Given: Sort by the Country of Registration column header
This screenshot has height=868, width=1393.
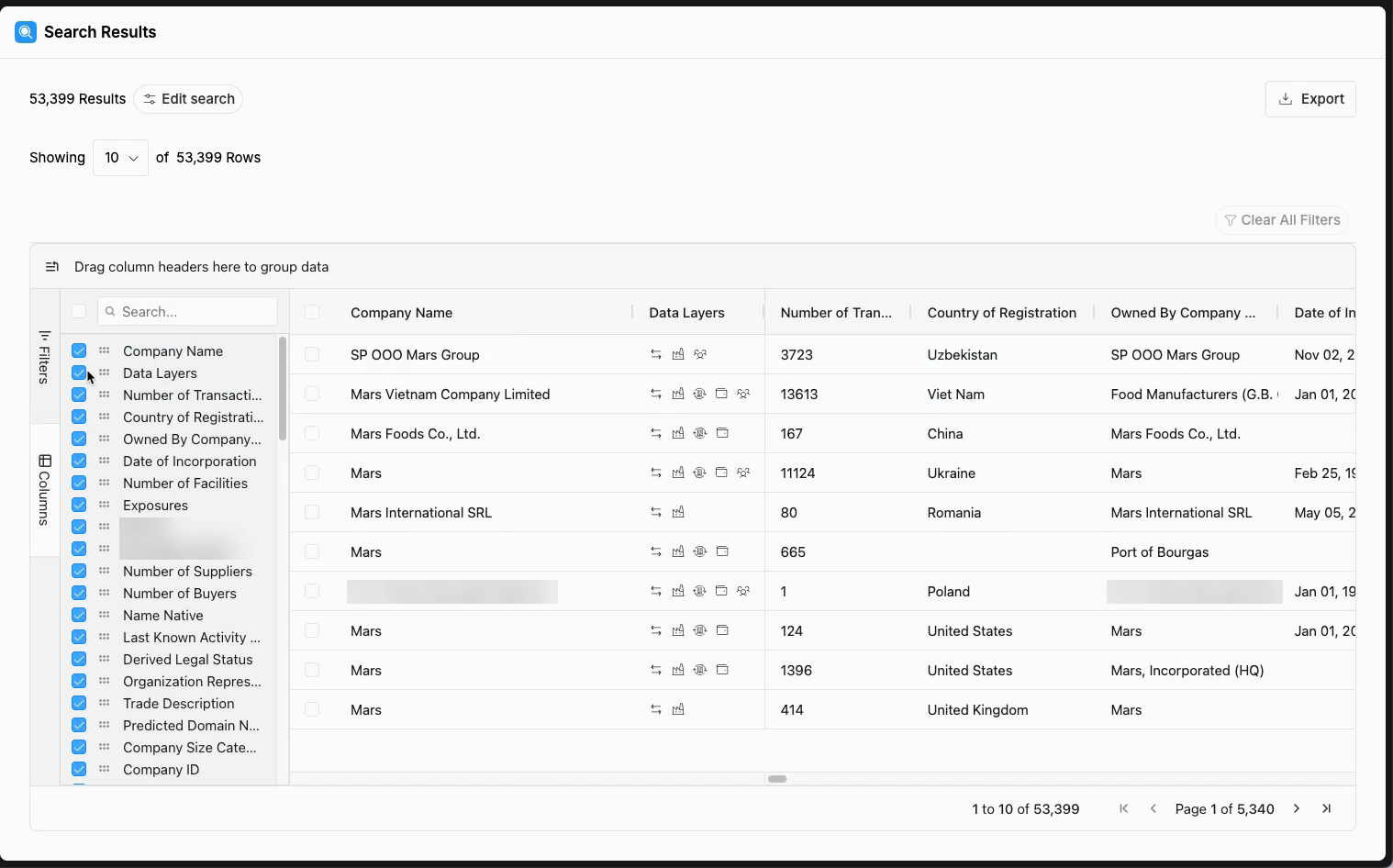Looking at the screenshot, I should point(1001,313).
